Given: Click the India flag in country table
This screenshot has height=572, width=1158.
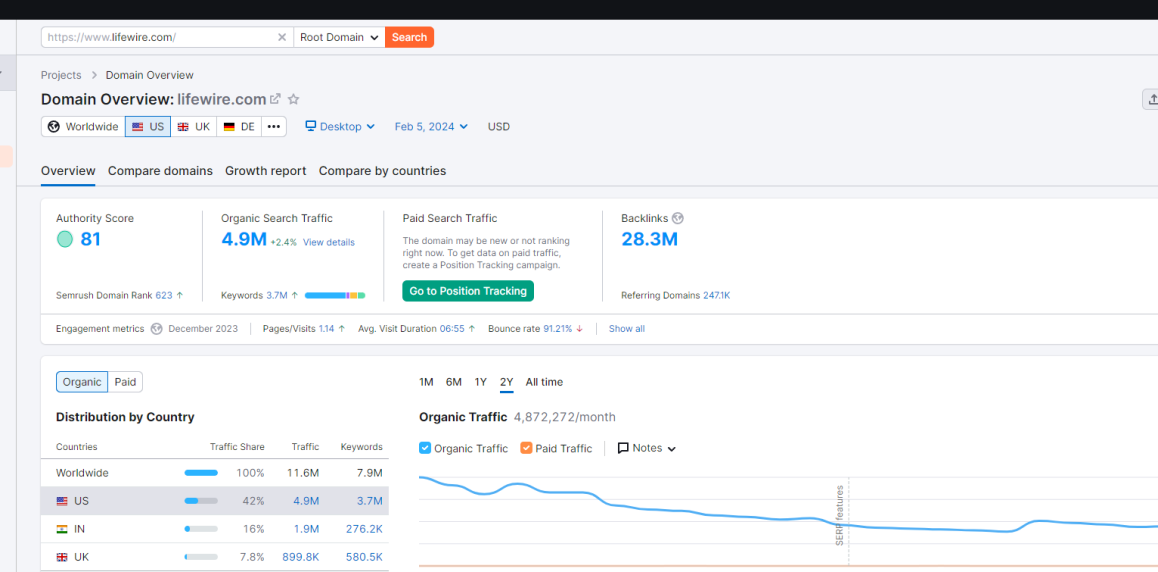Looking at the screenshot, I should pyautogui.click(x=62, y=529).
